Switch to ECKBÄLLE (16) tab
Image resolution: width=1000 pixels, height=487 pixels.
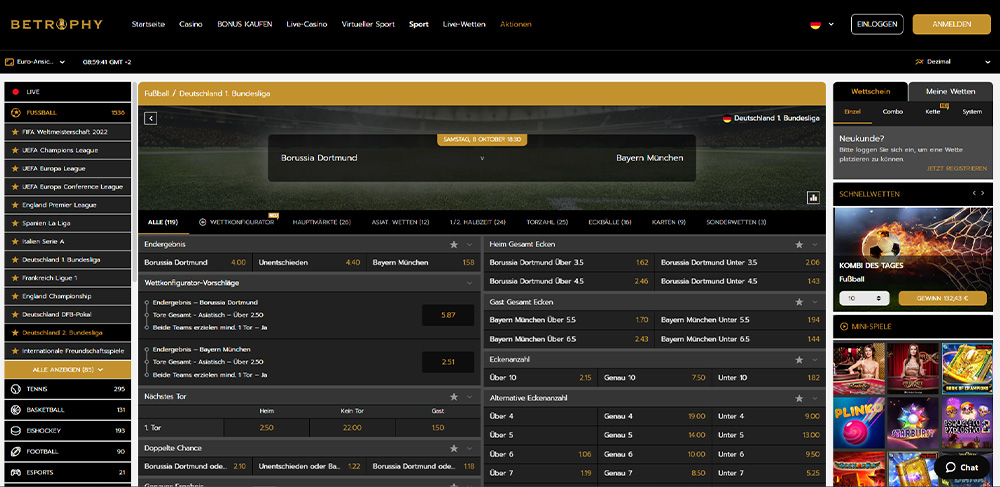click(x=610, y=222)
